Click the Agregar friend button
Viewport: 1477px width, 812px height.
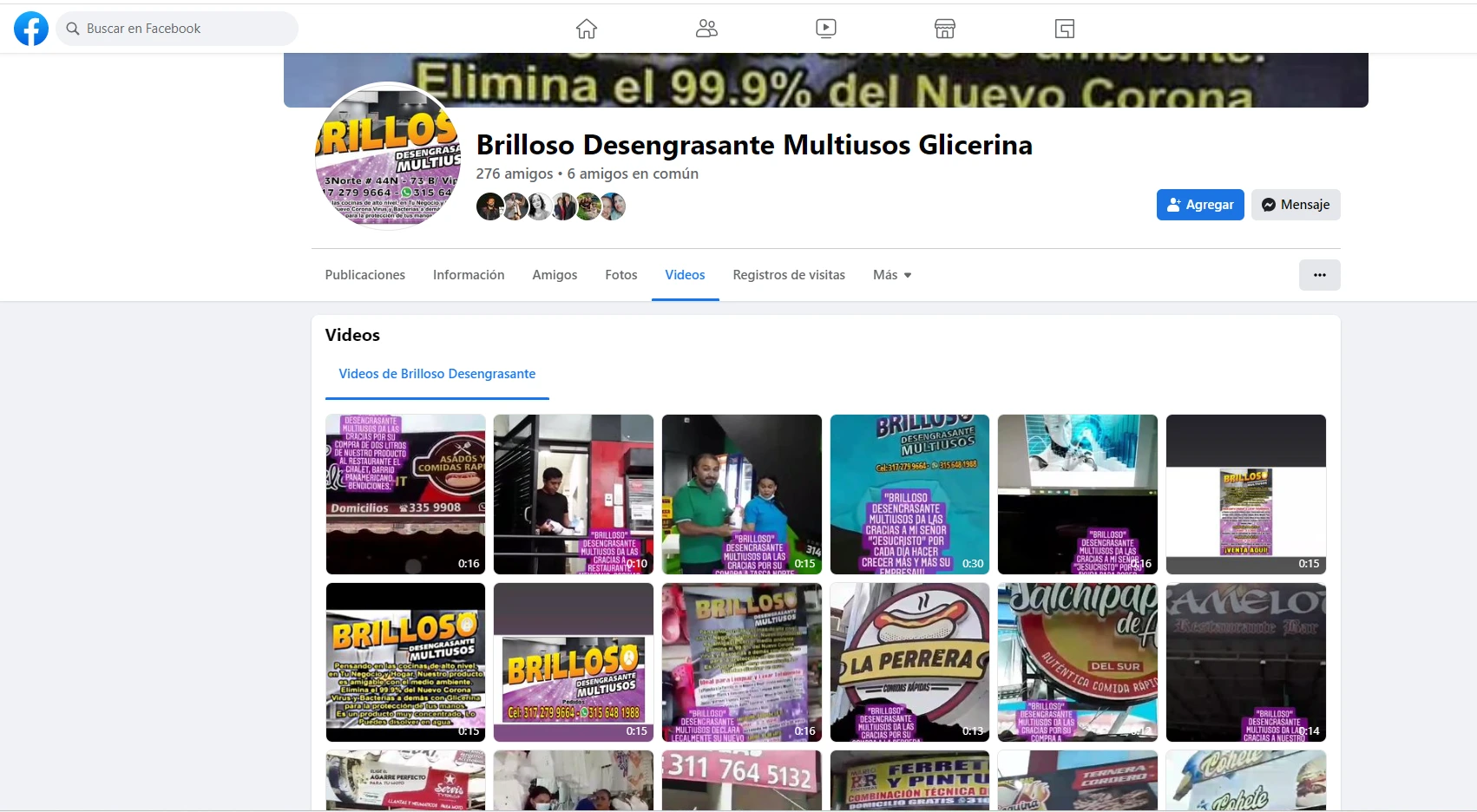[1200, 205]
